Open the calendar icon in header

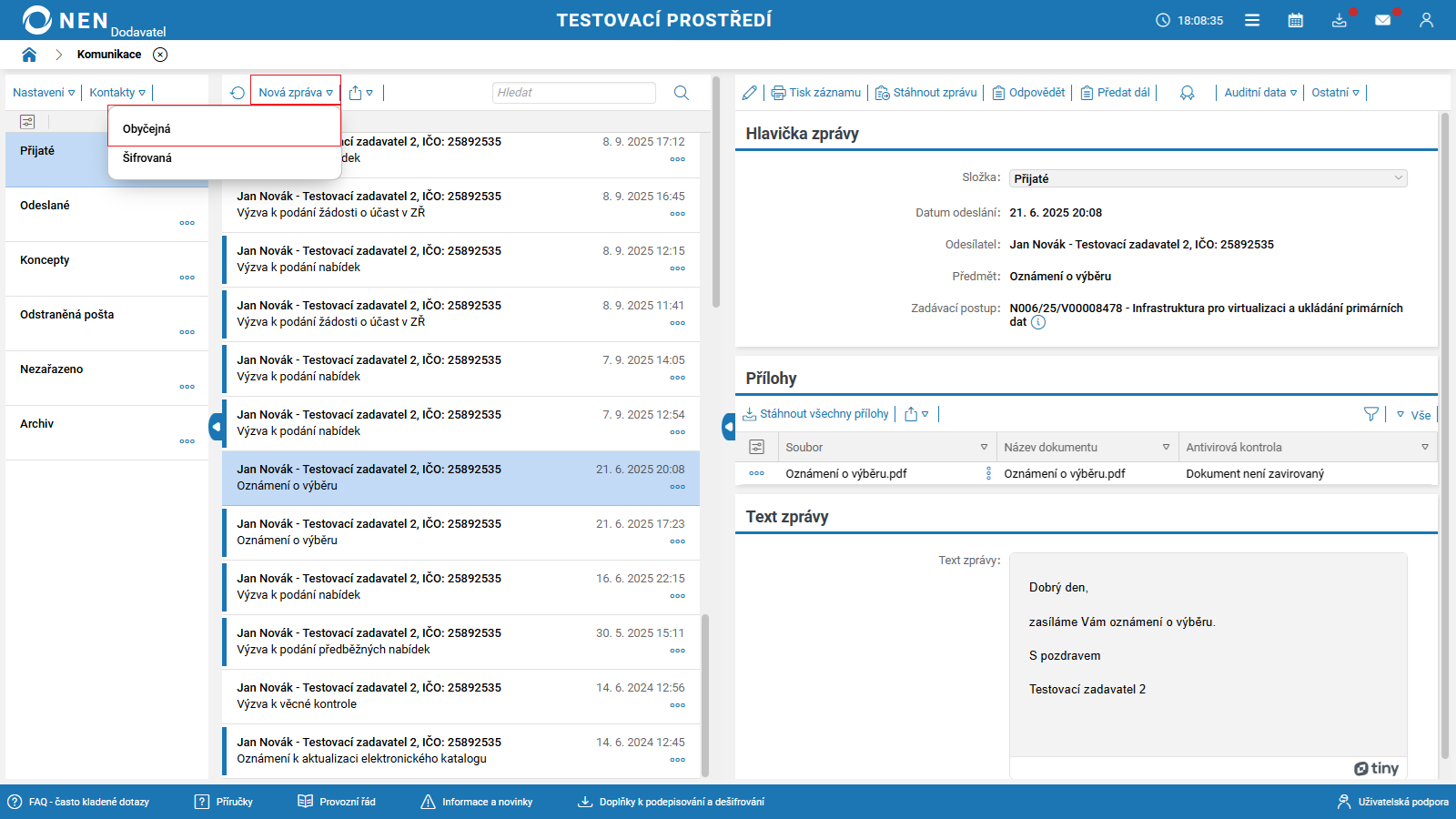(x=1296, y=20)
